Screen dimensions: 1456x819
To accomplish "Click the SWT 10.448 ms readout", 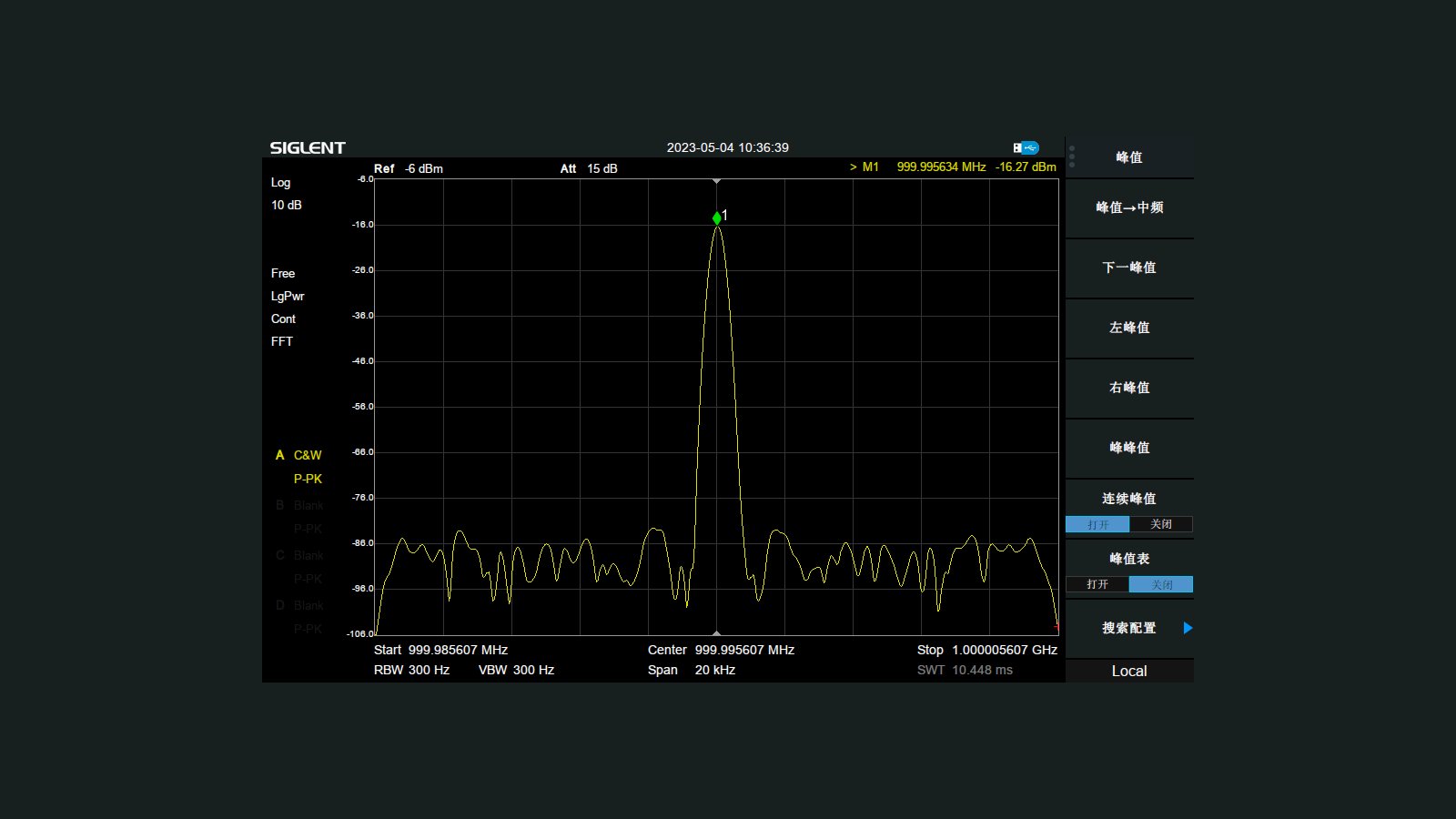I will tap(965, 670).
